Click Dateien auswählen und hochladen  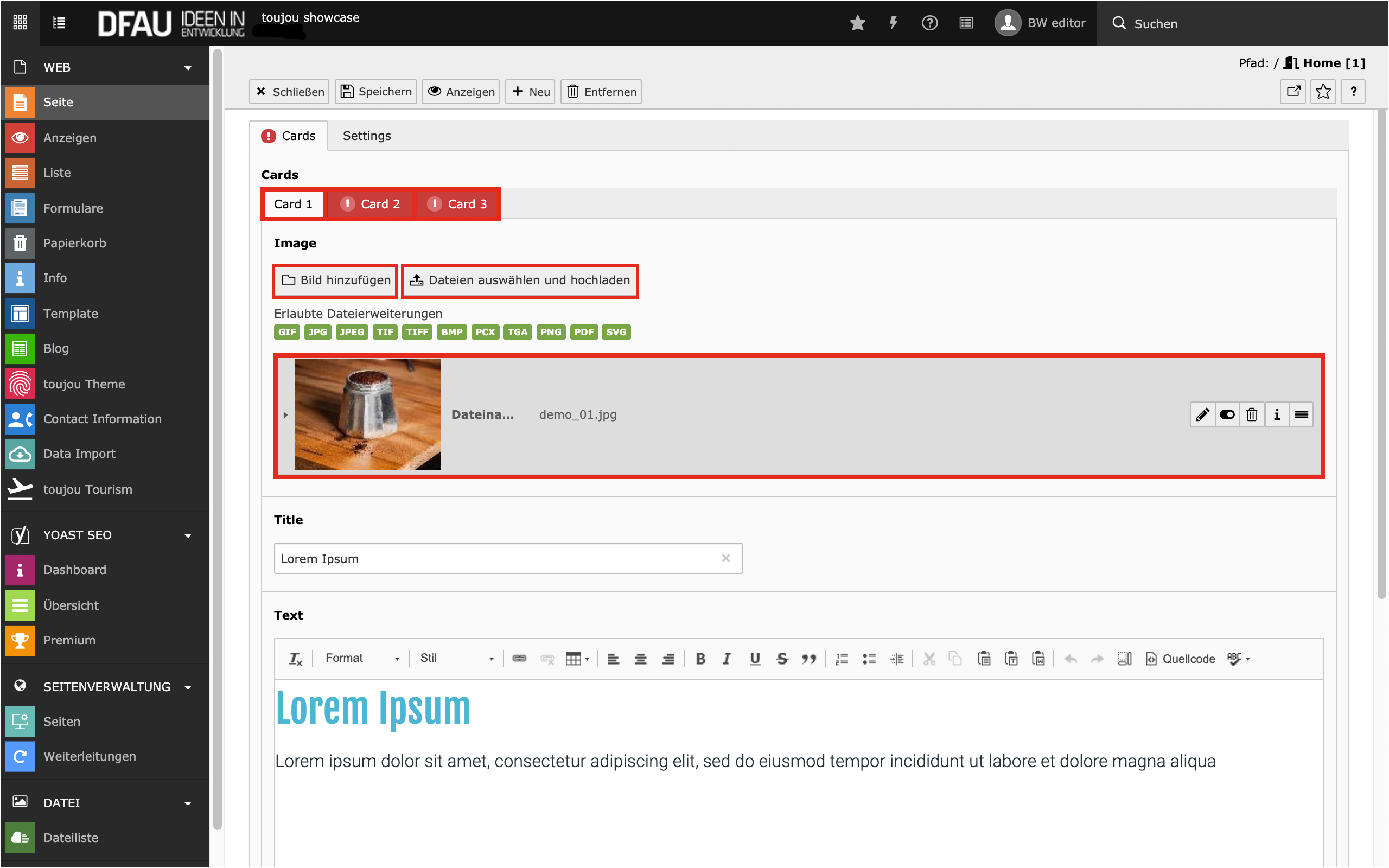520,280
